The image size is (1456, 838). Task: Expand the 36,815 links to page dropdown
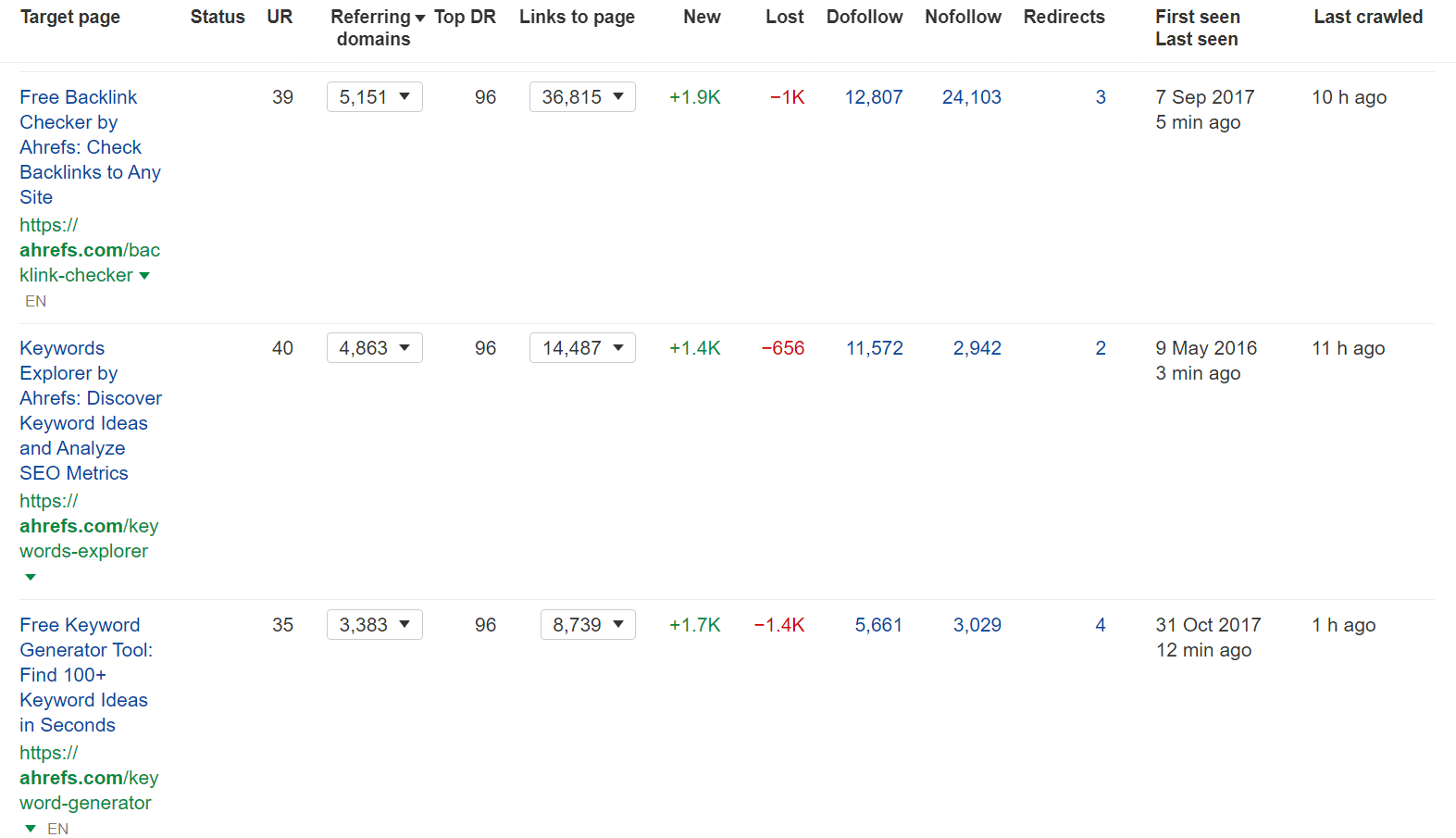click(x=582, y=97)
